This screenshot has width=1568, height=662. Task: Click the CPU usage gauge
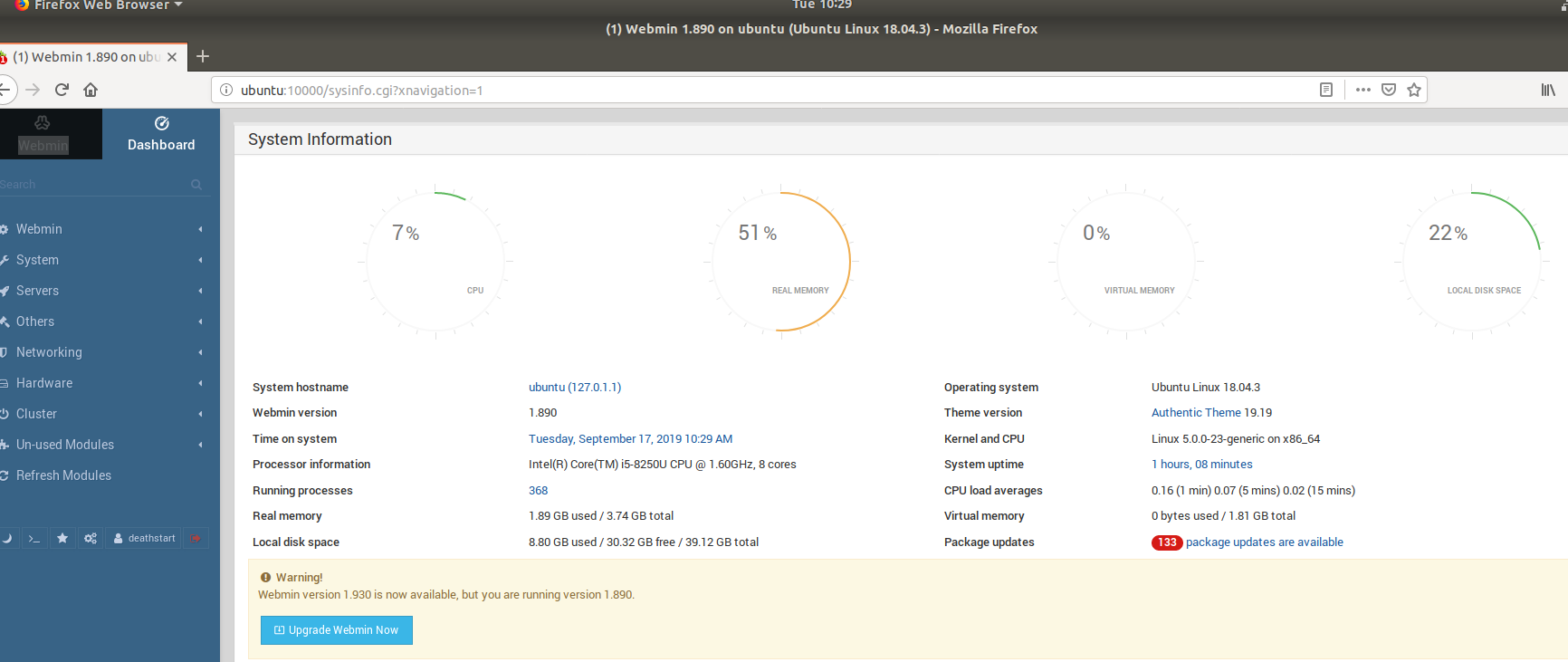point(435,262)
